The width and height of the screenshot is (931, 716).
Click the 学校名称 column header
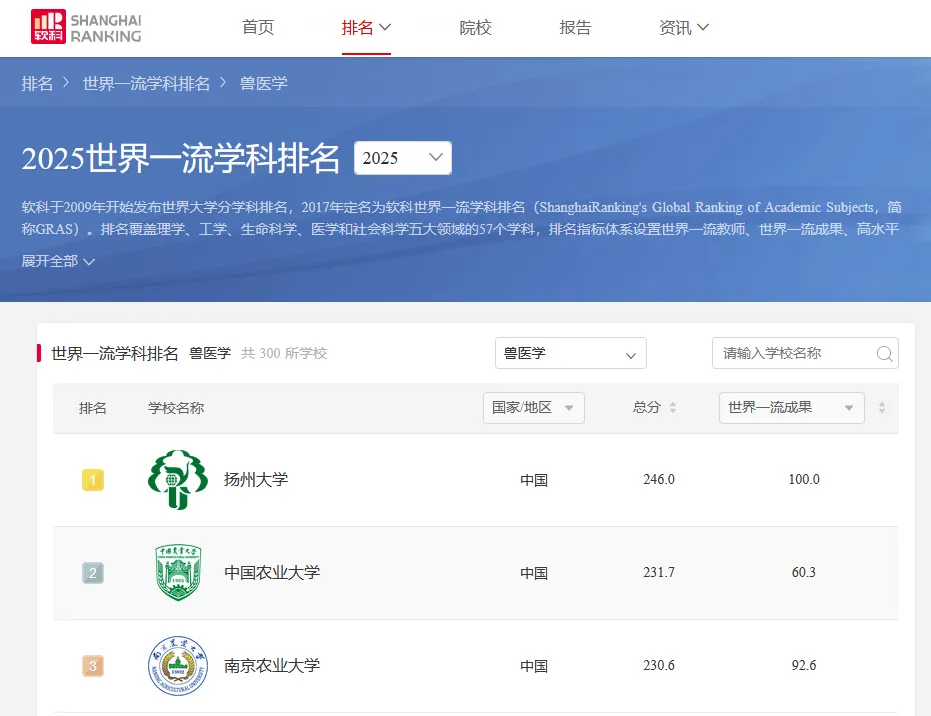click(x=176, y=408)
